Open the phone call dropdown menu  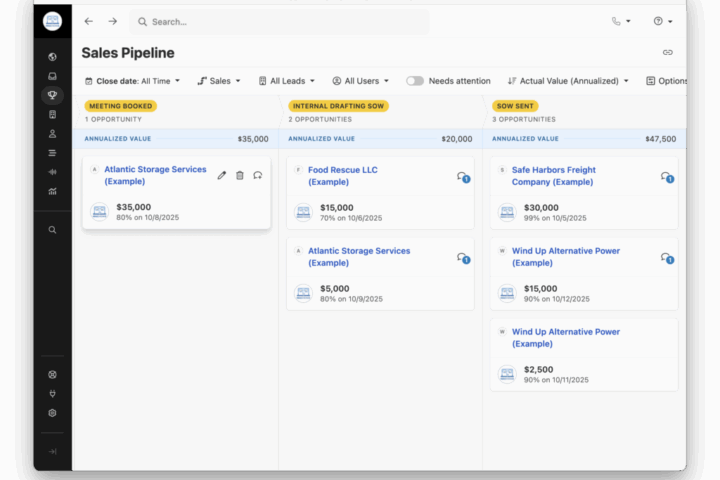[621, 21]
